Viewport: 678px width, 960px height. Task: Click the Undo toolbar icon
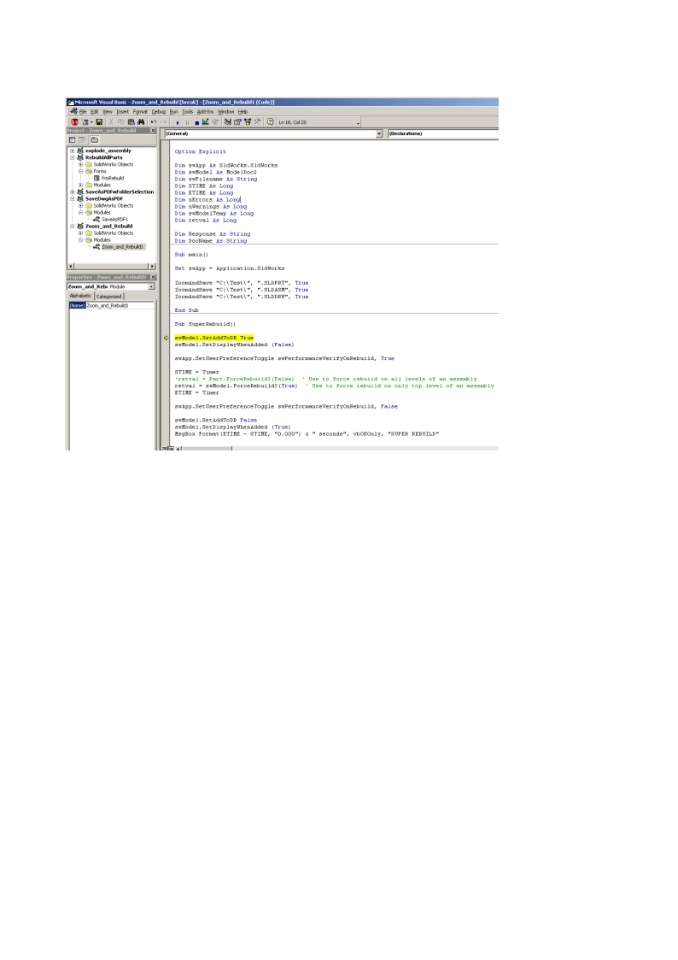154,122
